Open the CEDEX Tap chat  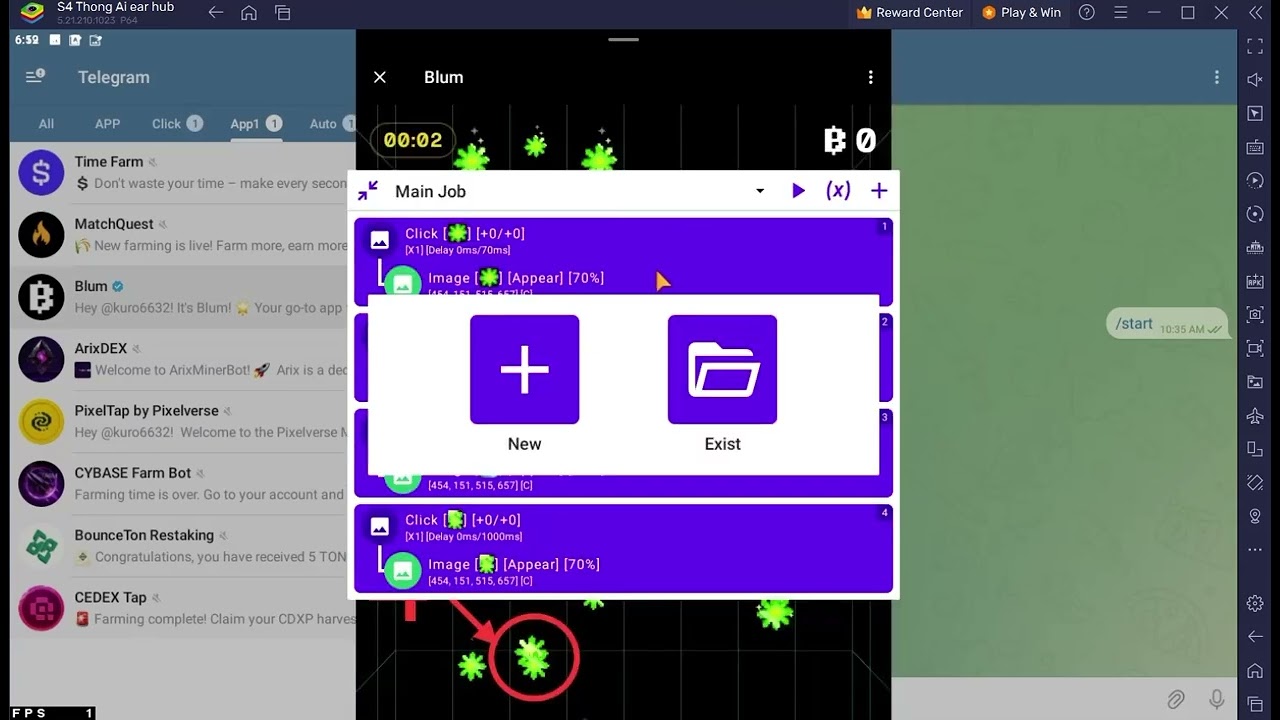[183, 608]
